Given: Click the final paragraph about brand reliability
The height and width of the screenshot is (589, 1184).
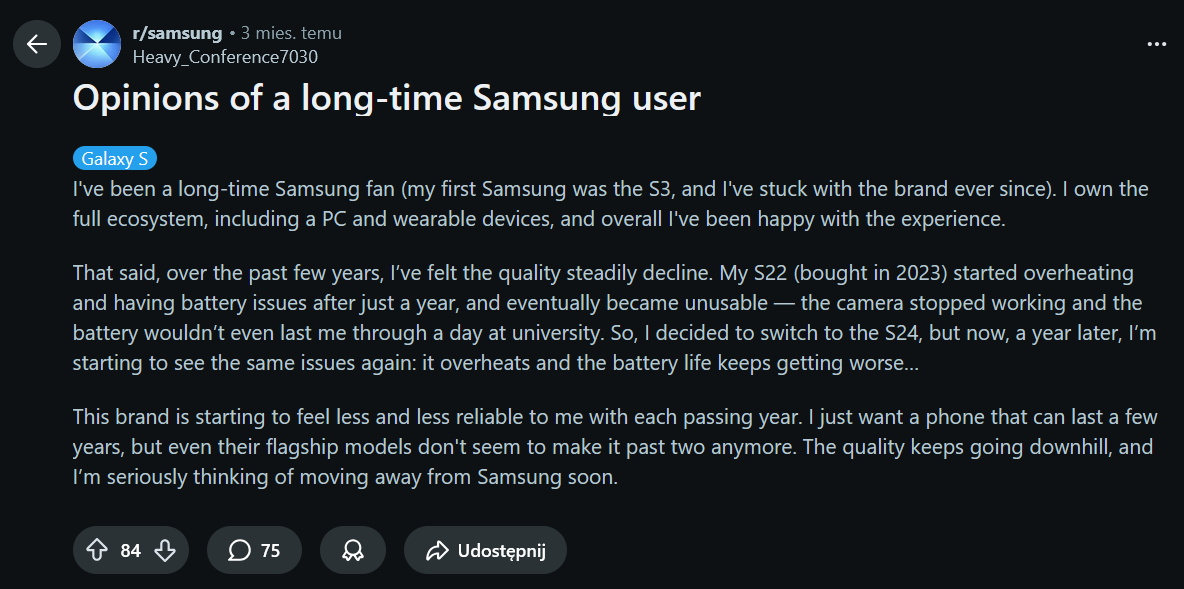Looking at the screenshot, I should [610, 446].
